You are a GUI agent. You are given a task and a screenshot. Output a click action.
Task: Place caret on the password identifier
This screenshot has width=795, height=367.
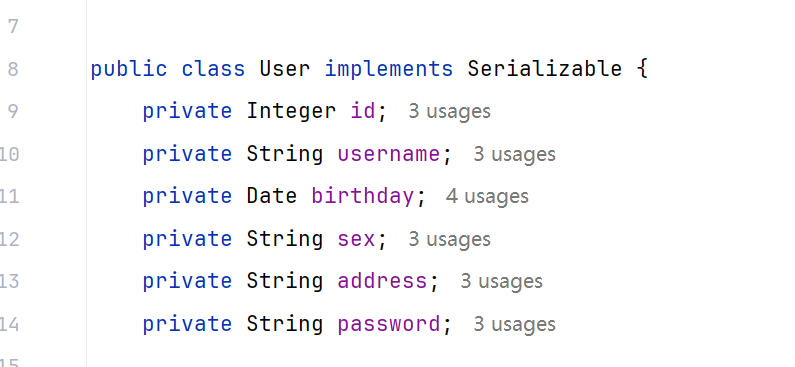pyautogui.click(x=389, y=324)
